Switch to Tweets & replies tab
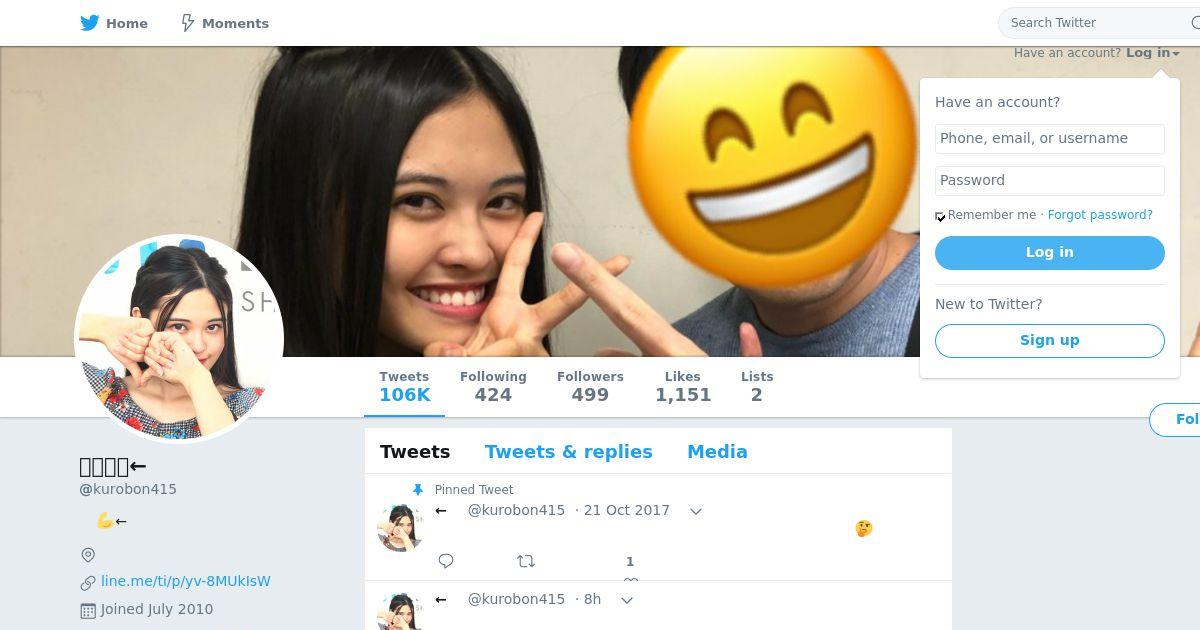Screen dimensions: 1200x630 (x=568, y=452)
